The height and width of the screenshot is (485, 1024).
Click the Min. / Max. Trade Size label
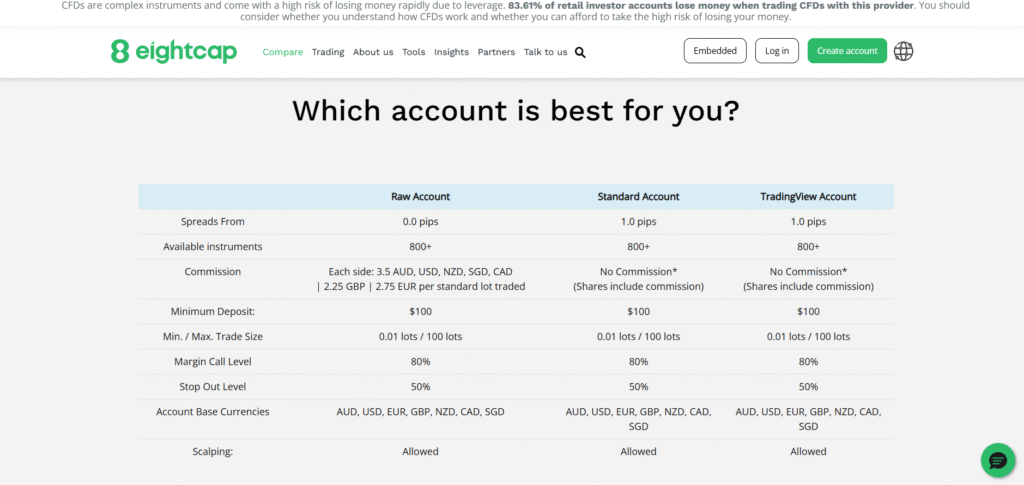(213, 337)
